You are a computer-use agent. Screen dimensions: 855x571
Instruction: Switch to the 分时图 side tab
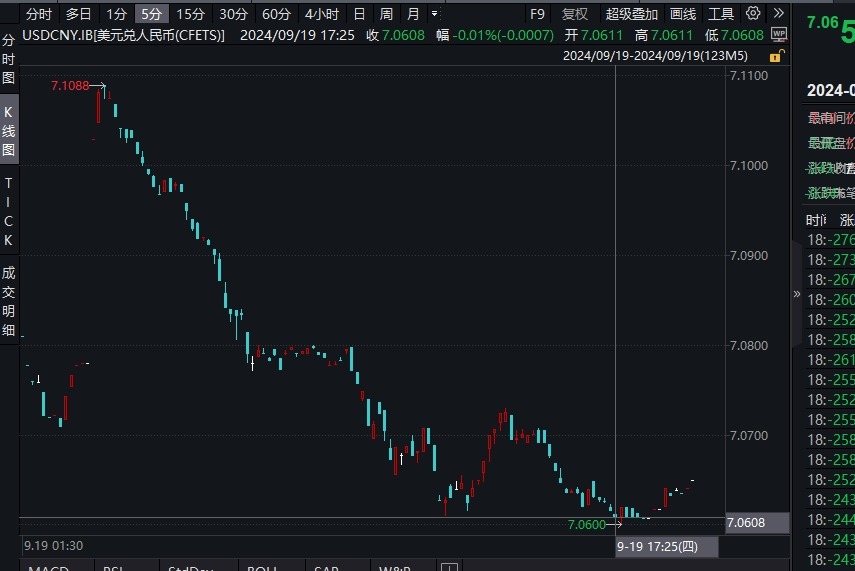[x=9, y=59]
